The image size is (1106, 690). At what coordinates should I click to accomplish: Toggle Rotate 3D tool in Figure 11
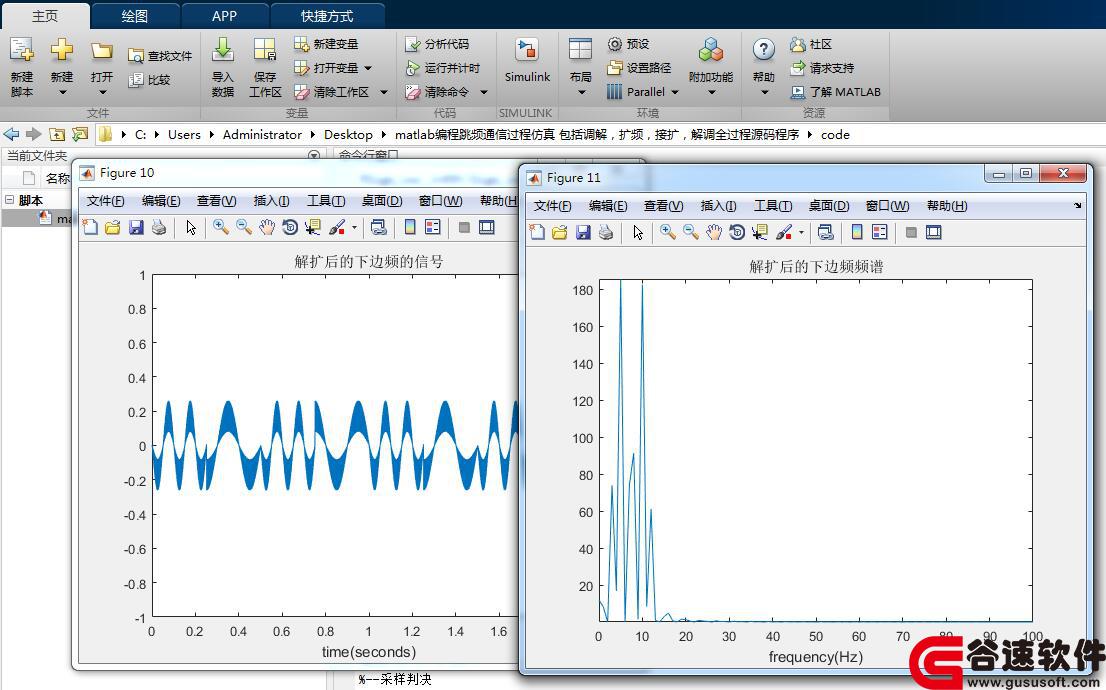tap(737, 232)
